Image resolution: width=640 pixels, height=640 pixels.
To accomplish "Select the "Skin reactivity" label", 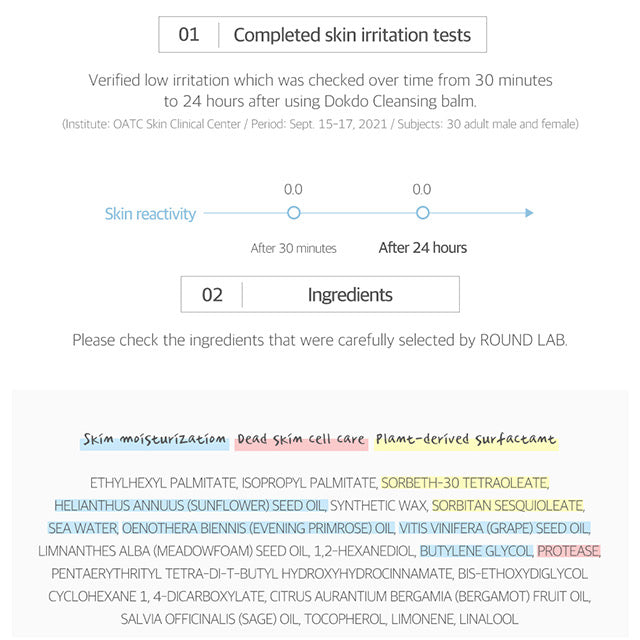I will click(x=150, y=213).
